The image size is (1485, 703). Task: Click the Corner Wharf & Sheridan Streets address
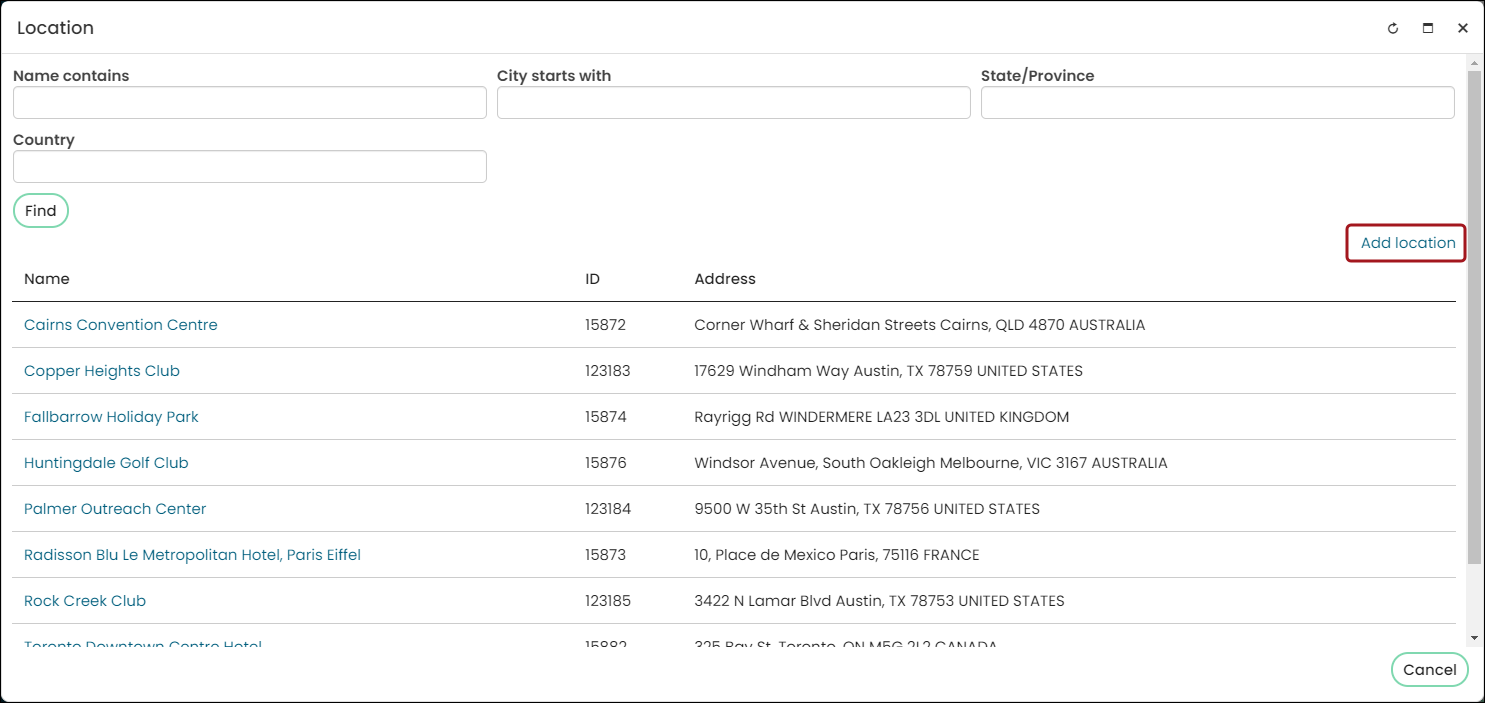pos(920,325)
